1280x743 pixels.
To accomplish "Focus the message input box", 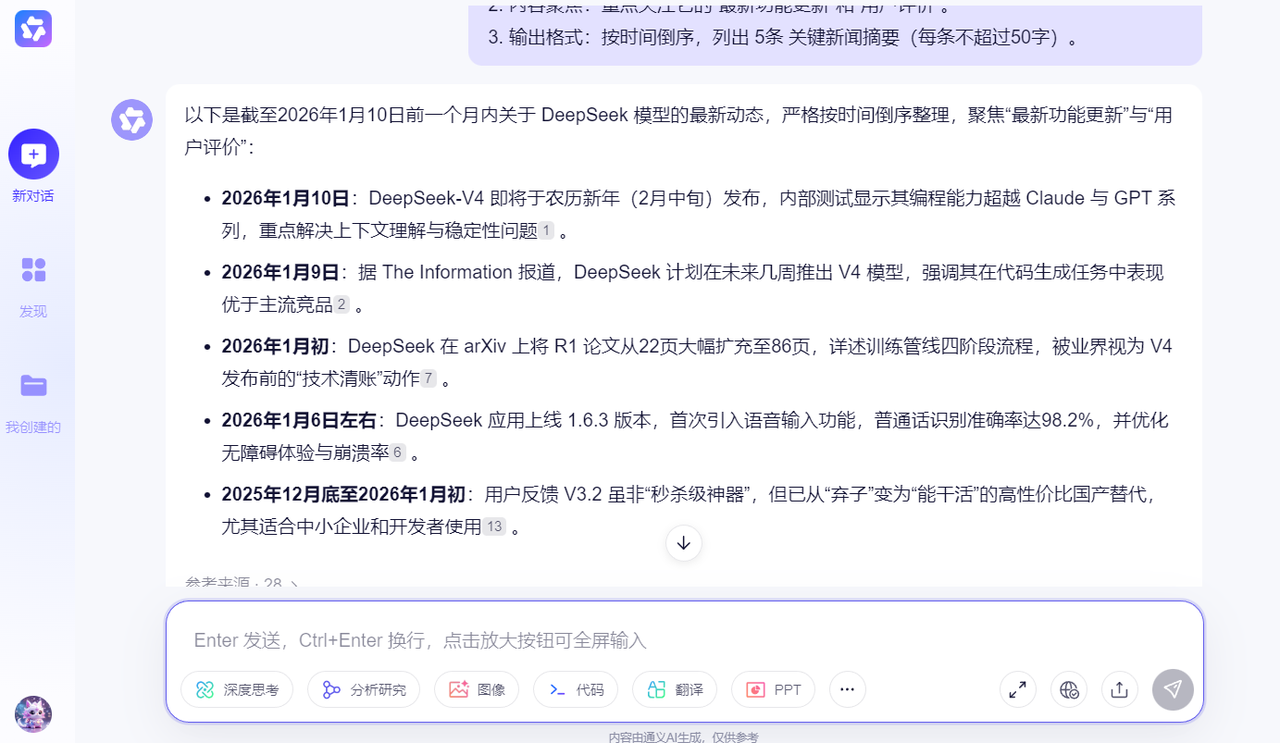I will tap(684, 640).
